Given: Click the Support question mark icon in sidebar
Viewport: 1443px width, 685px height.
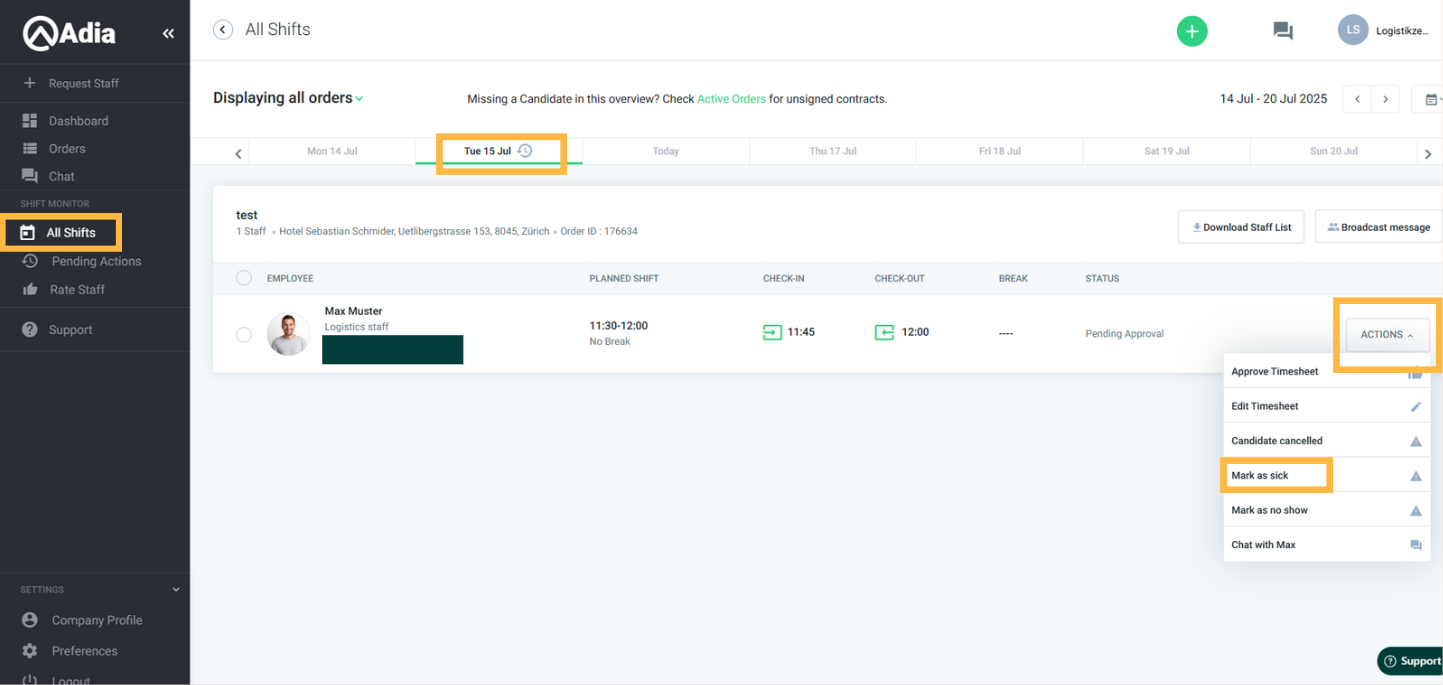Looking at the screenshot, I should pos(30,330).
